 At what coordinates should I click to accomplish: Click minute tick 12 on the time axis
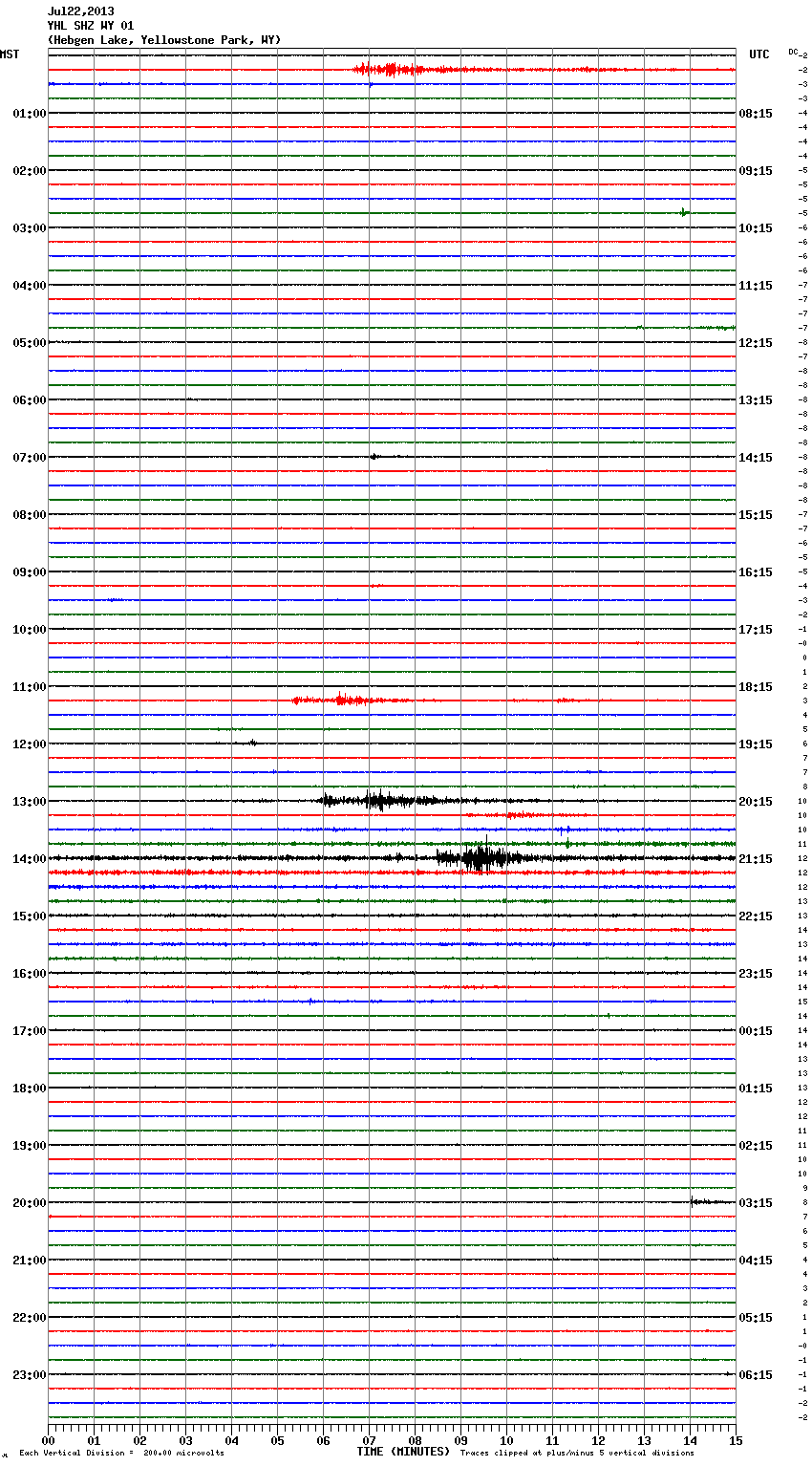[x=599, y=1440]
